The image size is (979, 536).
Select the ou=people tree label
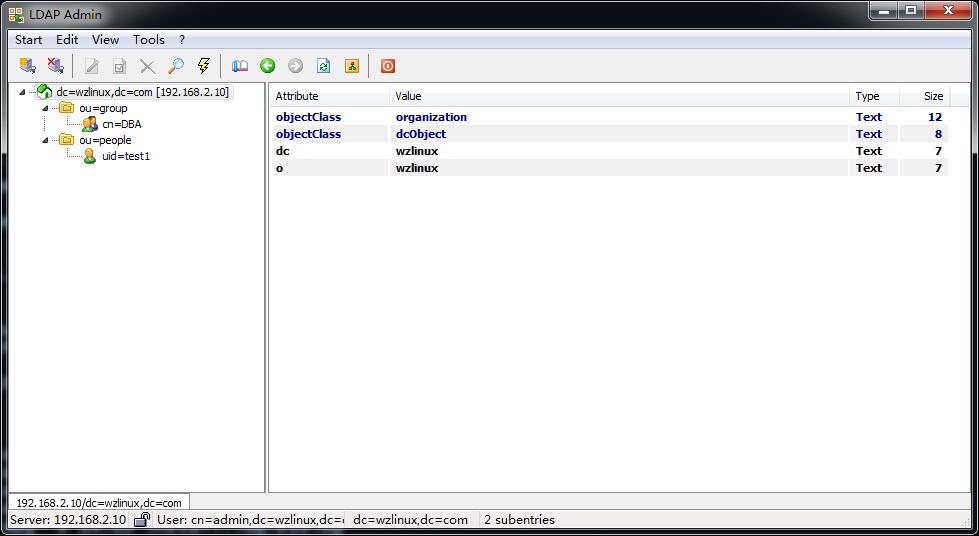coord(105,140)
